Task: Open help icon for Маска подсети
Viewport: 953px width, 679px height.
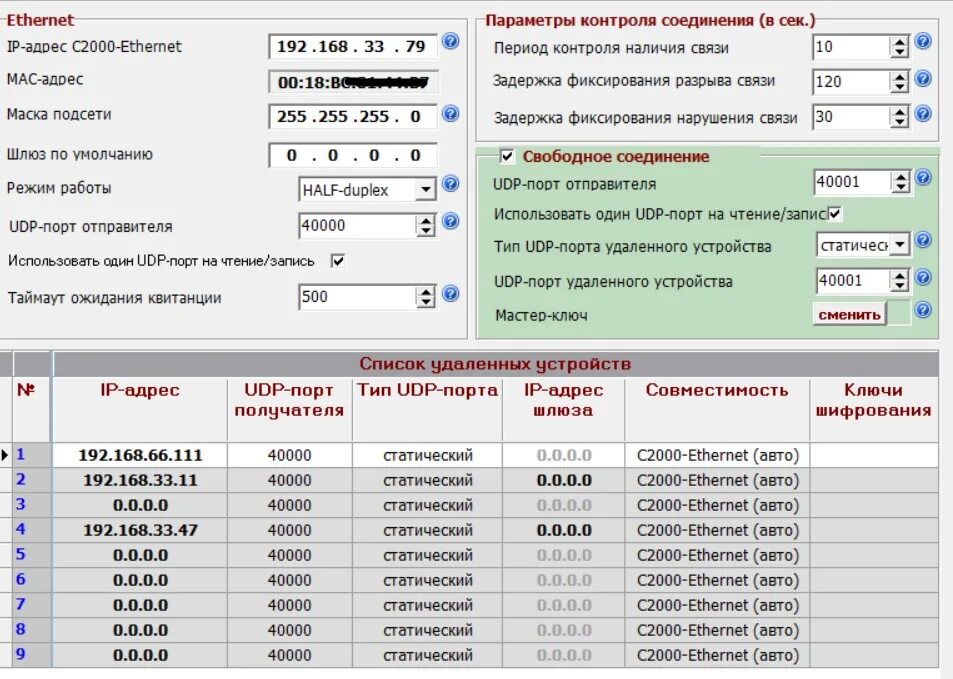Action: click(x=450, y=113)
